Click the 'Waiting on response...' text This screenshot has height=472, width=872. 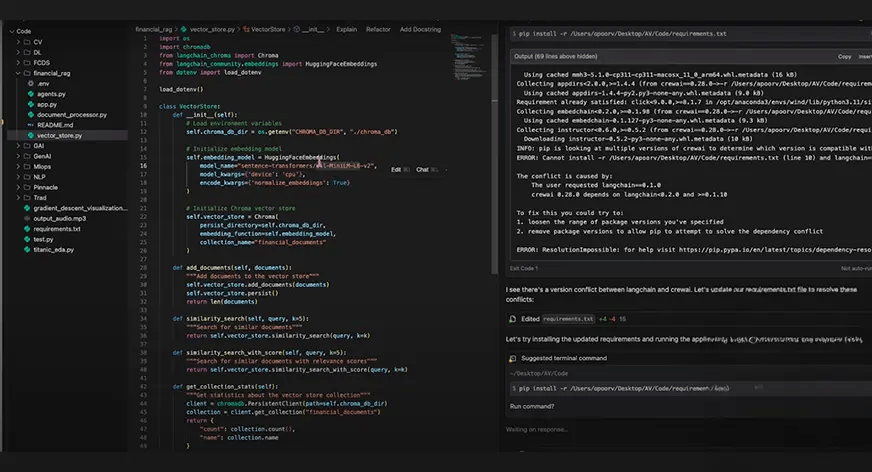click(x=537, y=429)
